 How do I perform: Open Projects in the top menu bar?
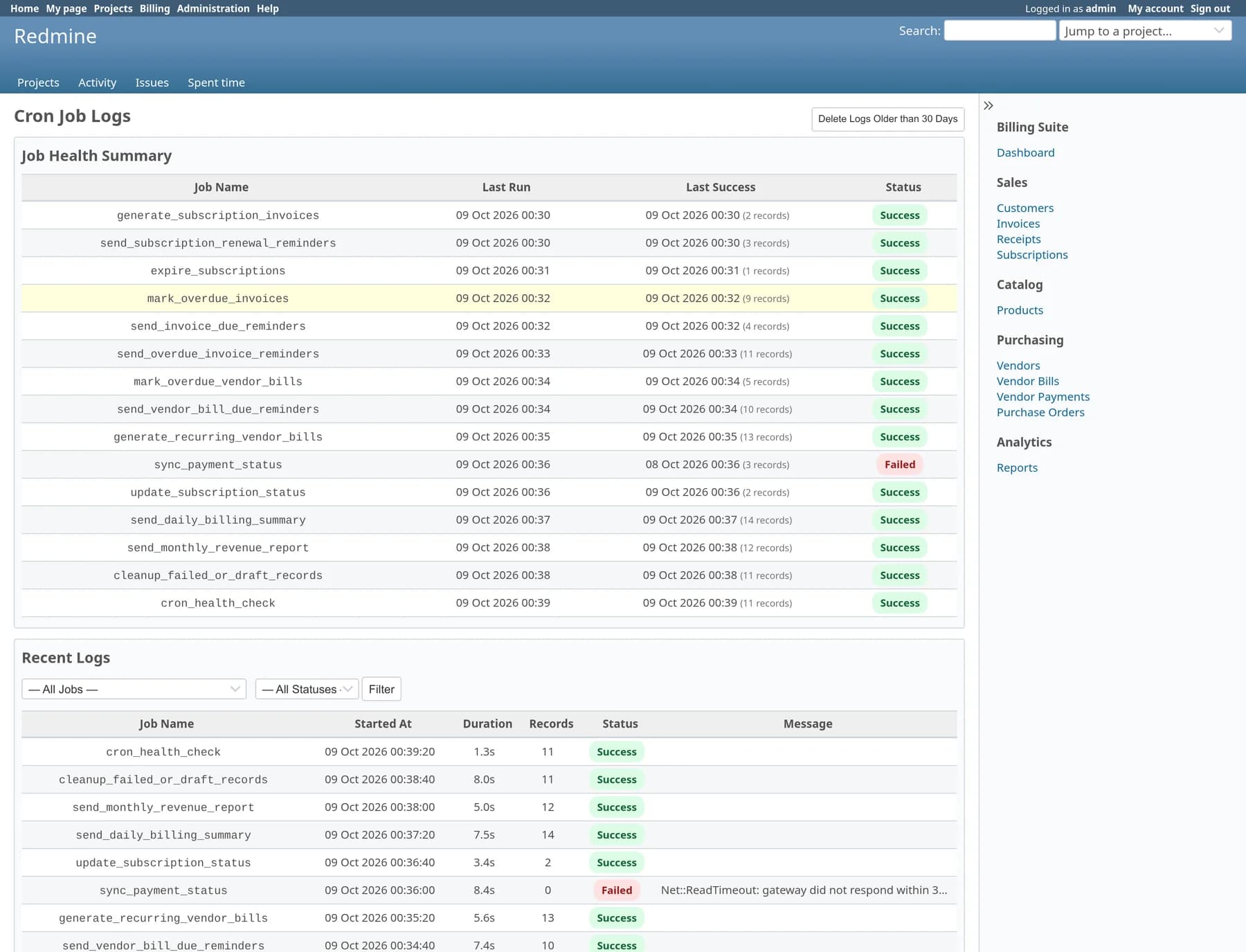click(x=113, y=8)
